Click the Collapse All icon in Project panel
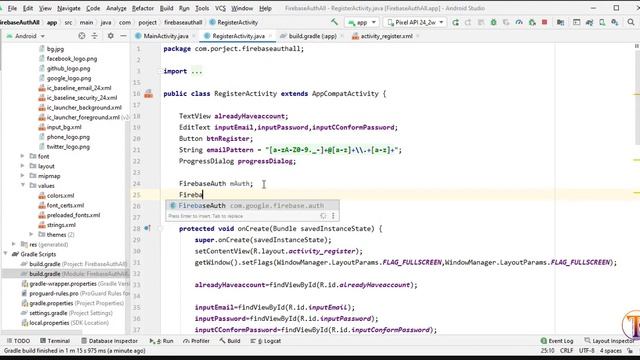The width and height of the screenshot is (640, 360). pos(94,36)
